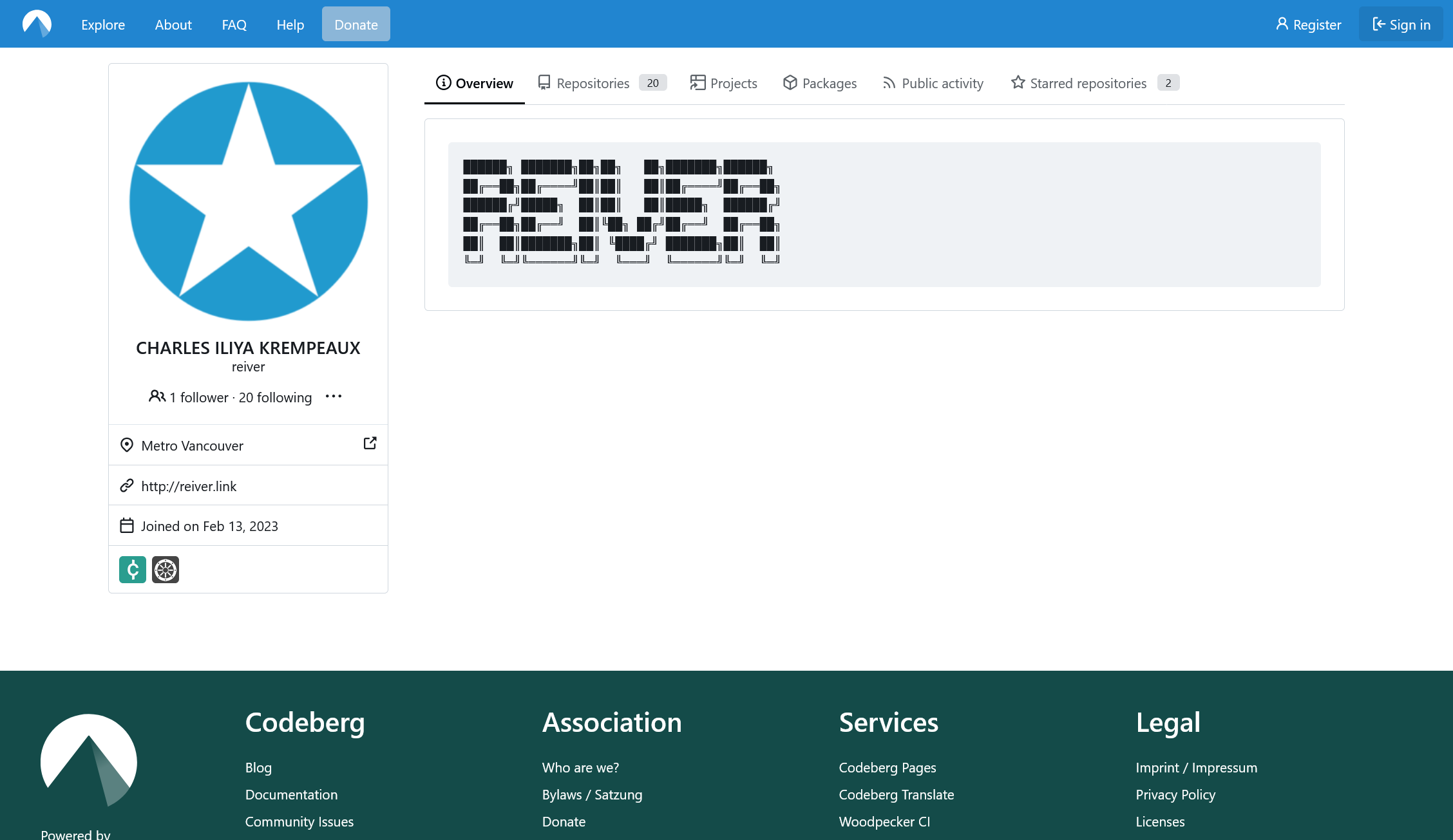Screen dimensions: 1453x840
Task: Visit the http://reiver.link website link
Action: (189, 486)
